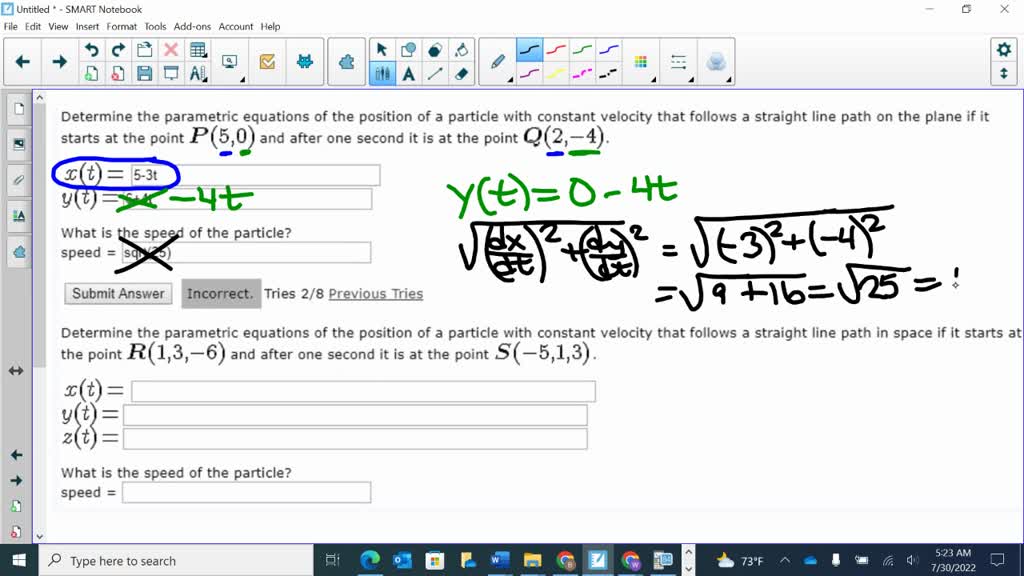Viewport: 1024px width, 576px height.
Task: Select the red pen color
Action: (556, 48)
